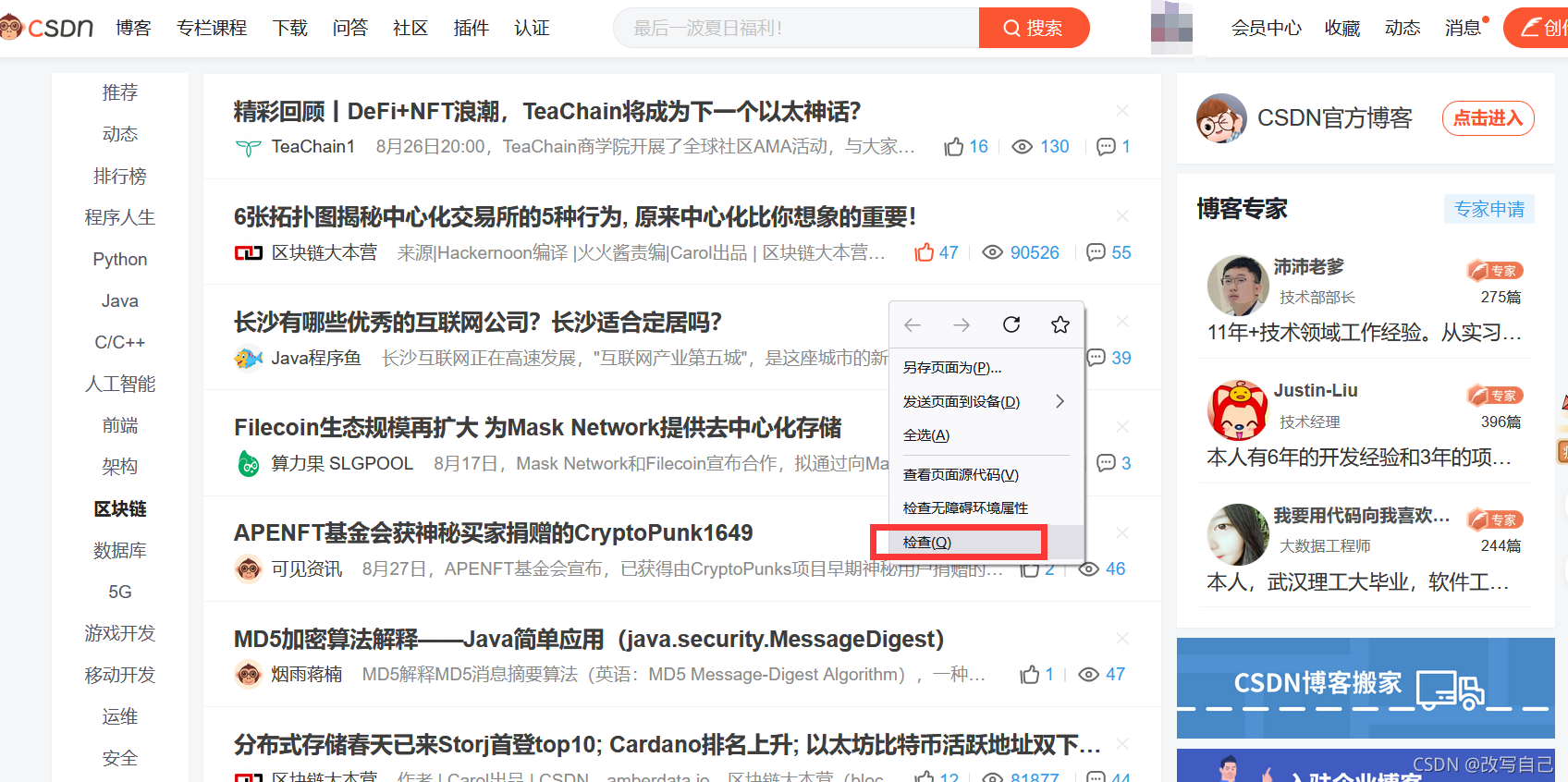
Task: Click the forward arrow in context menu
Action: 962,324
